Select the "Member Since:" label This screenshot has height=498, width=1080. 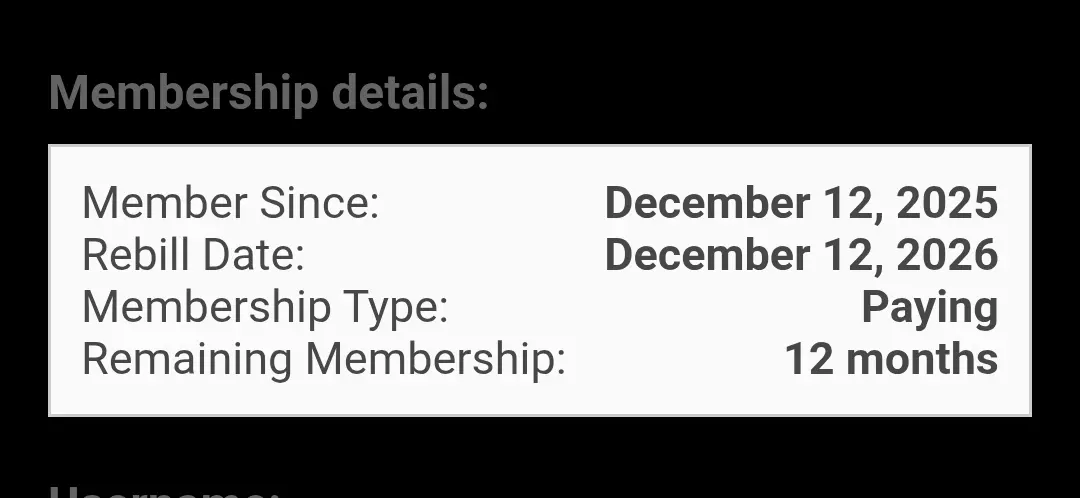pos(231,203)
